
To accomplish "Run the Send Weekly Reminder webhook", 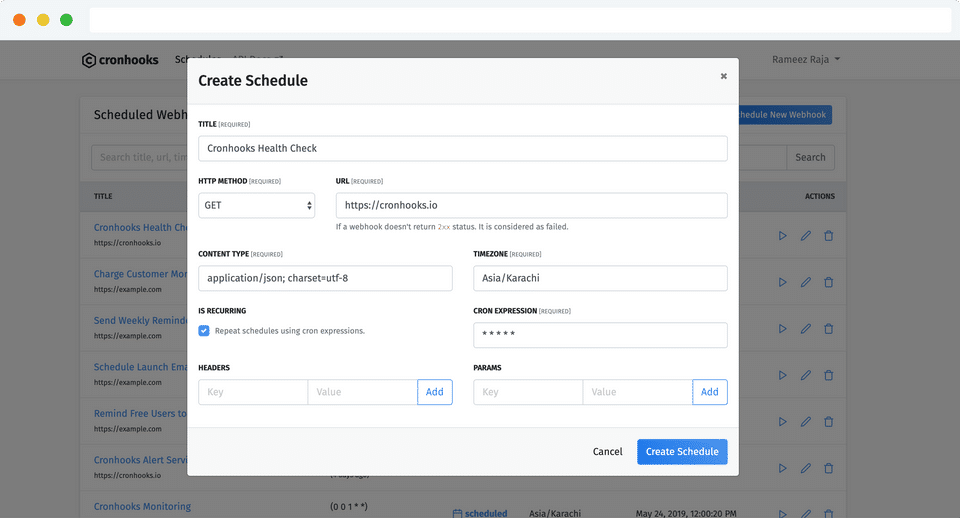I will coord(782,329).
